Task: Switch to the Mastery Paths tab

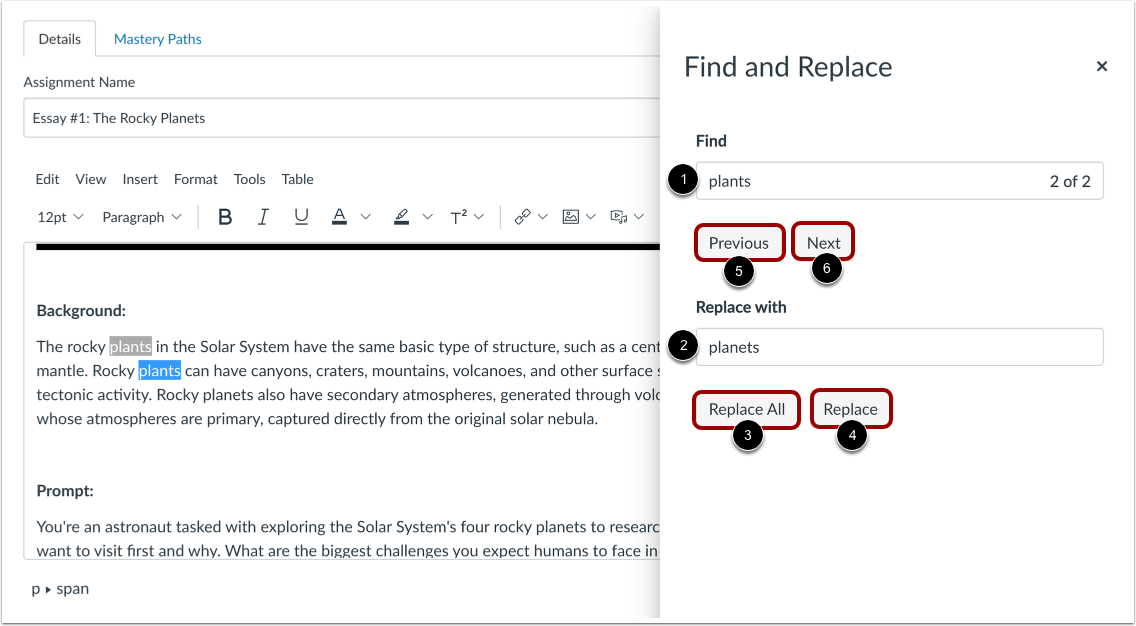Action: coord(157,39)
